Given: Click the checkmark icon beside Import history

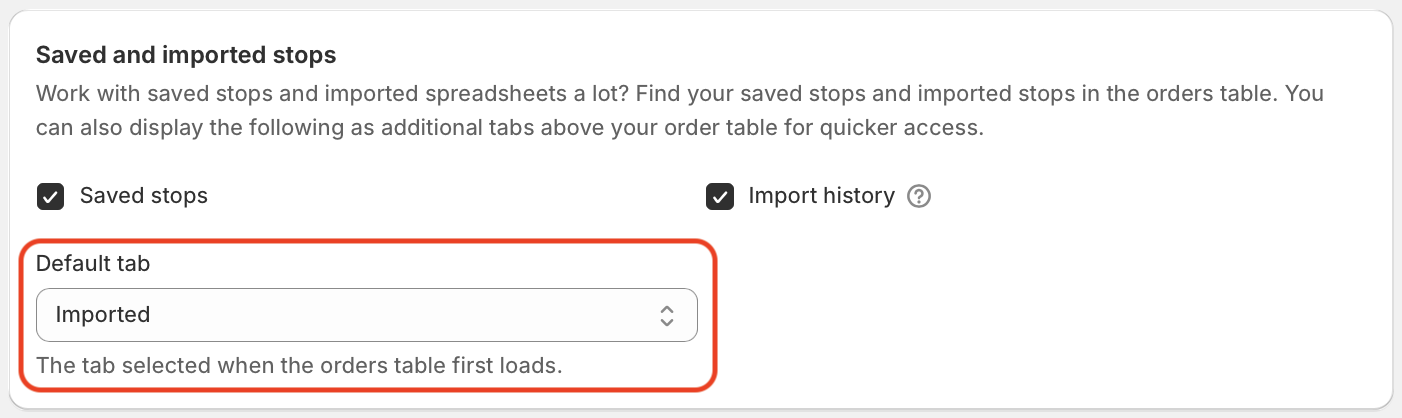Looking at the screenshot, I should [719, 196].
